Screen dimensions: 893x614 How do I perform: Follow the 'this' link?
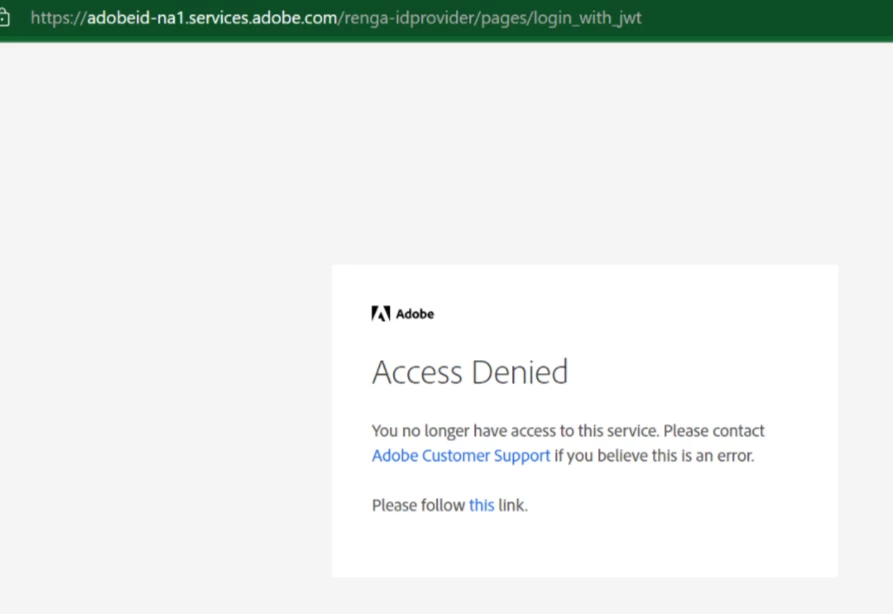click(481, 505)
